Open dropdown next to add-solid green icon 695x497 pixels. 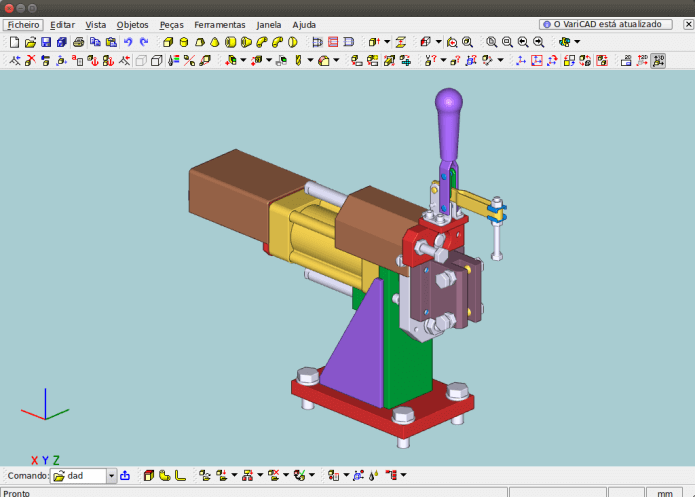point(243,60)
